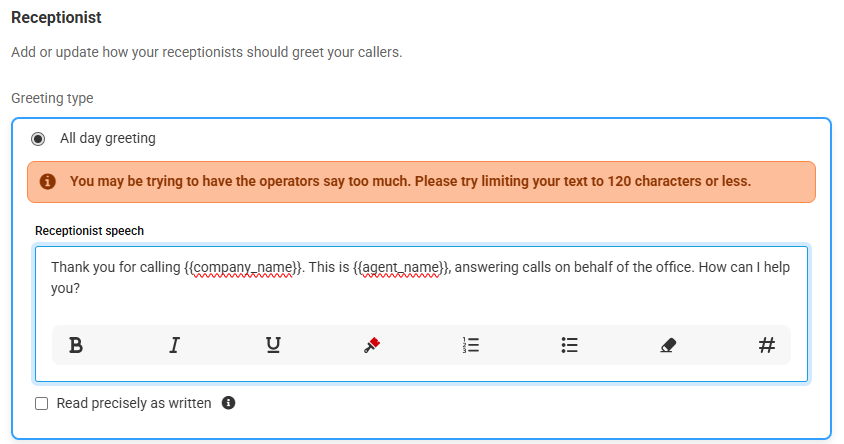Image resolution: width=844 pixels, height=444 pixels.
Task: Apply italic formatting to speech text
Action: point(174,345)
